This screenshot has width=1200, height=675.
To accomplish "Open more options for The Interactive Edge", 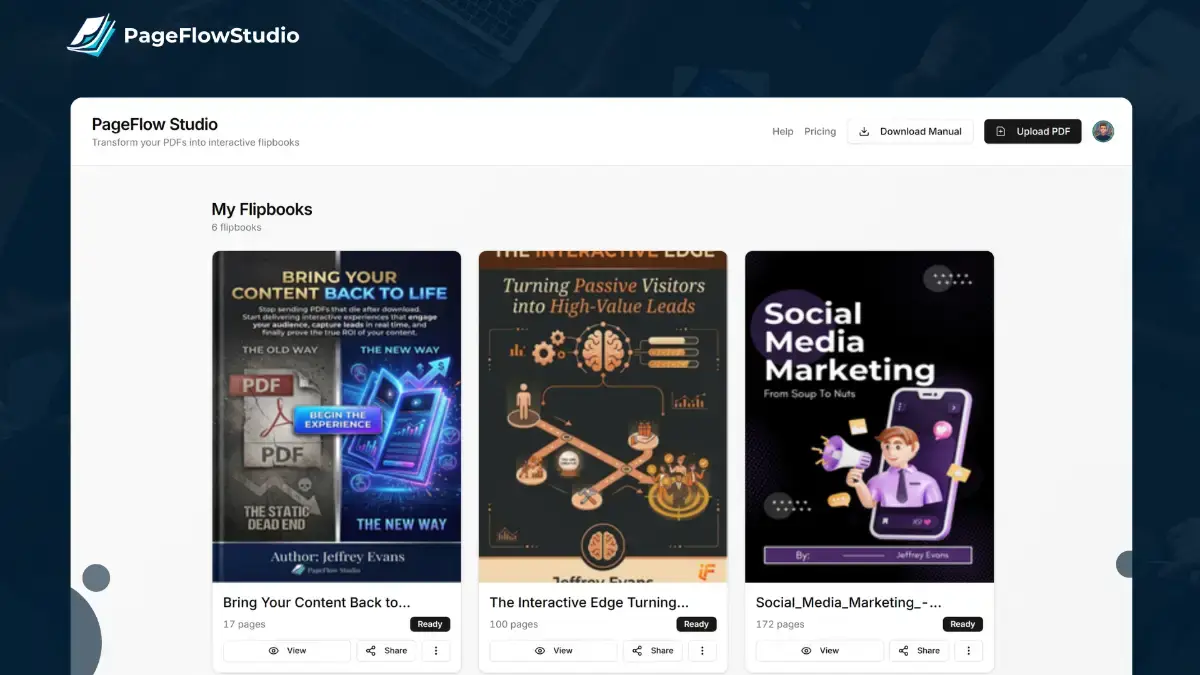I will pos(702,651).
